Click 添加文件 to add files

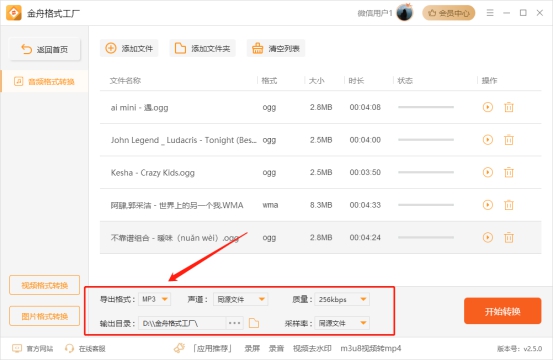tap(129, 48)
